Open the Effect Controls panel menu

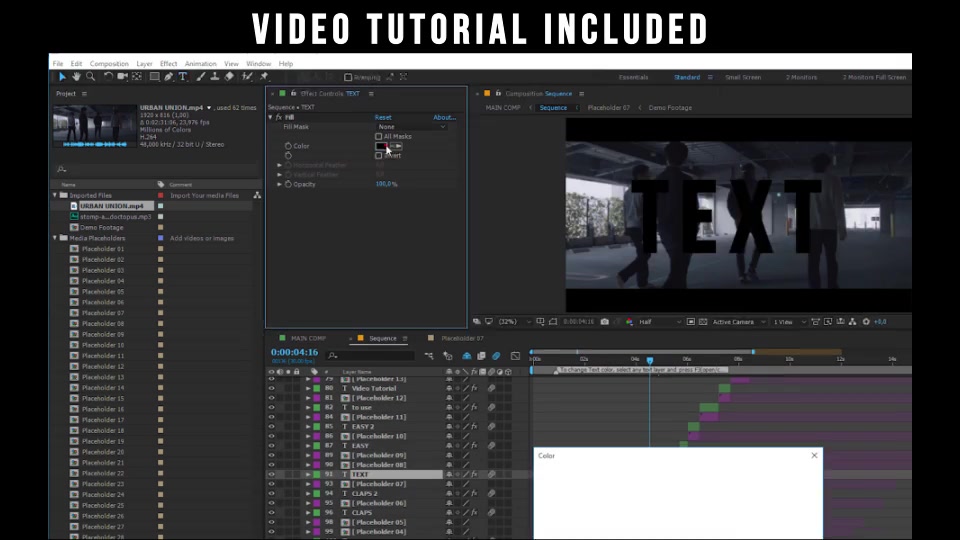(x=370, y=94)
